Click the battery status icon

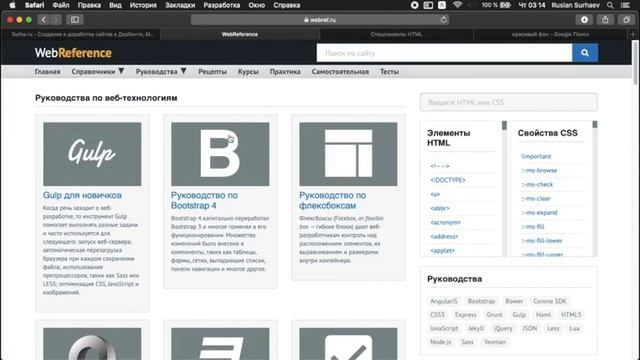point(505,5)
